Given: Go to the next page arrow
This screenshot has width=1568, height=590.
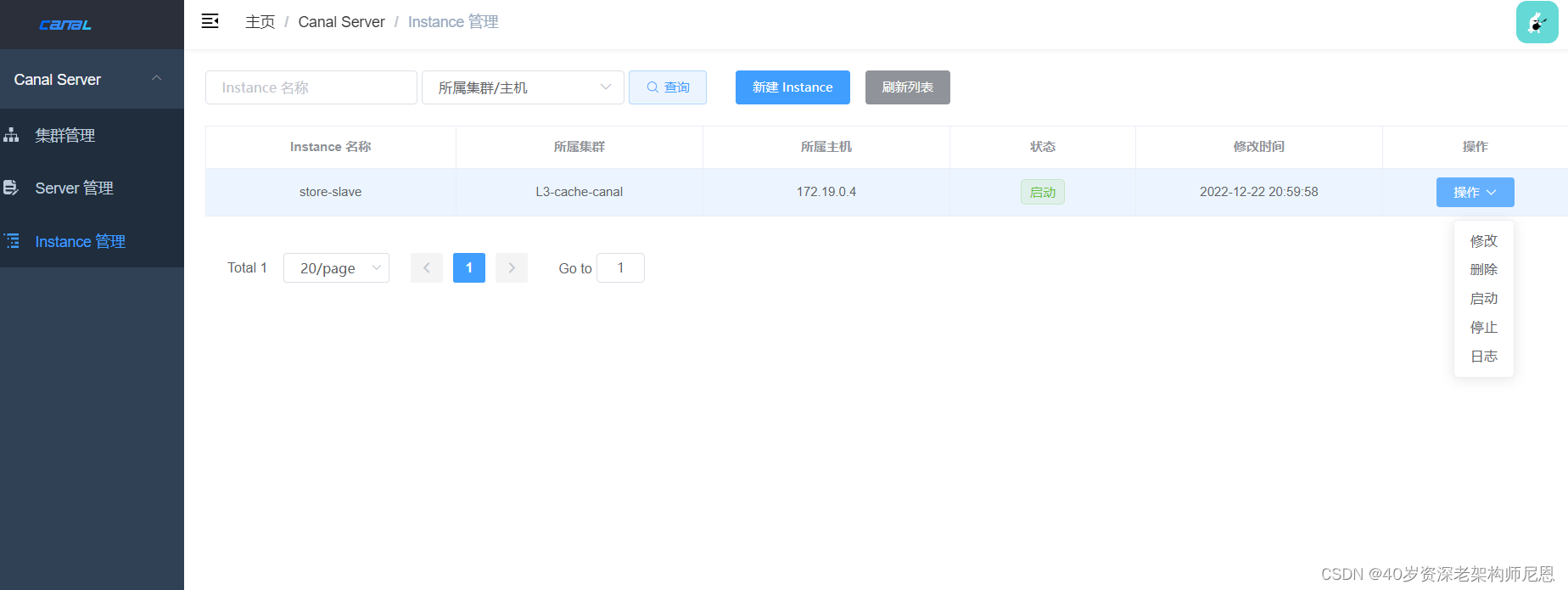Looking at the screenshot, I should point(512,267).
